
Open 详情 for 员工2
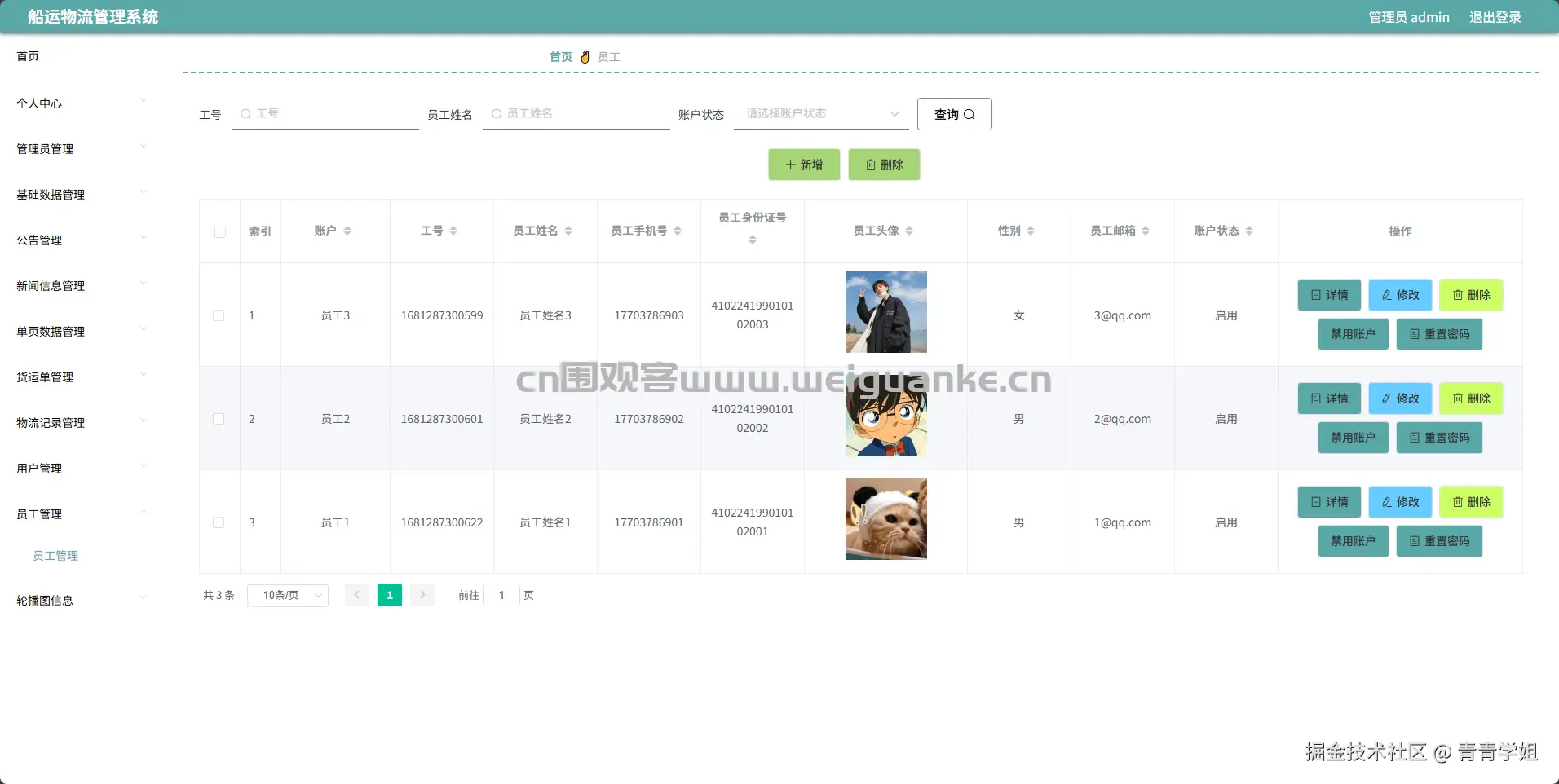1329,399
